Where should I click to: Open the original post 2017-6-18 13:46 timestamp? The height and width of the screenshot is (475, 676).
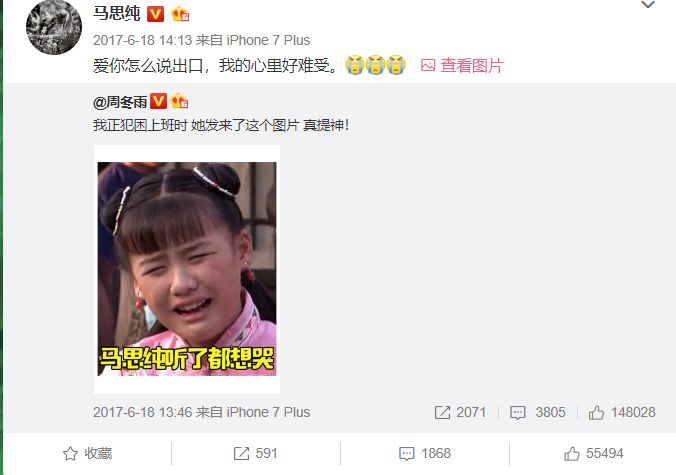(142, 412)
